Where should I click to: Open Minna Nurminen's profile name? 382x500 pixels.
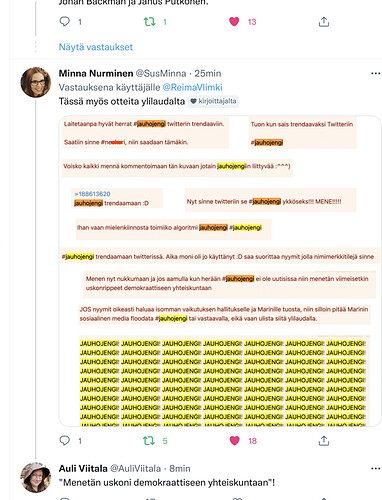tap(96, 73)
